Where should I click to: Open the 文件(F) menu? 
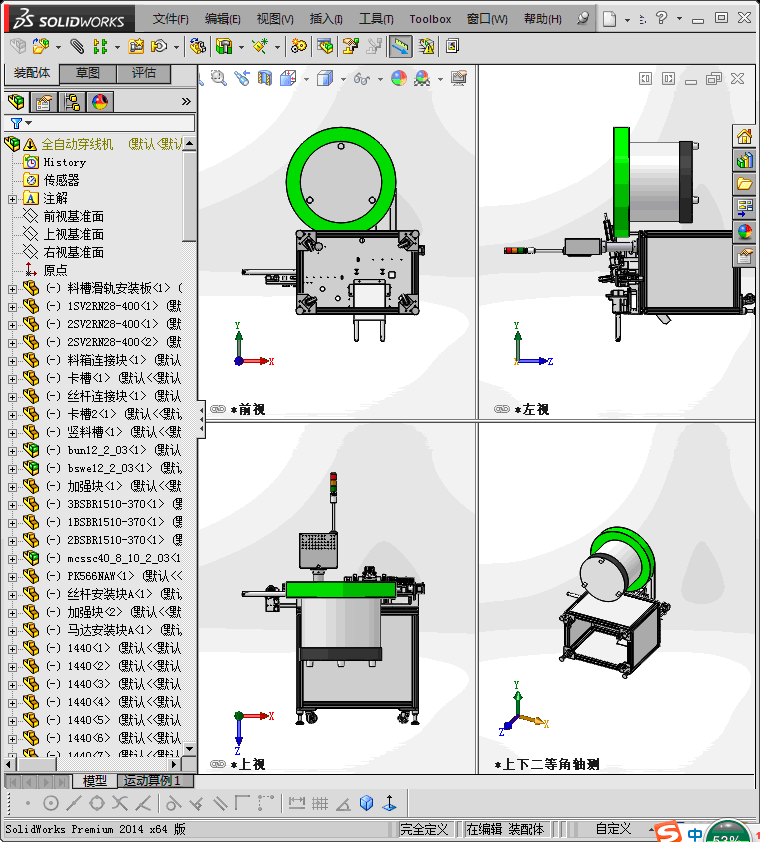(x=170, y=19)
